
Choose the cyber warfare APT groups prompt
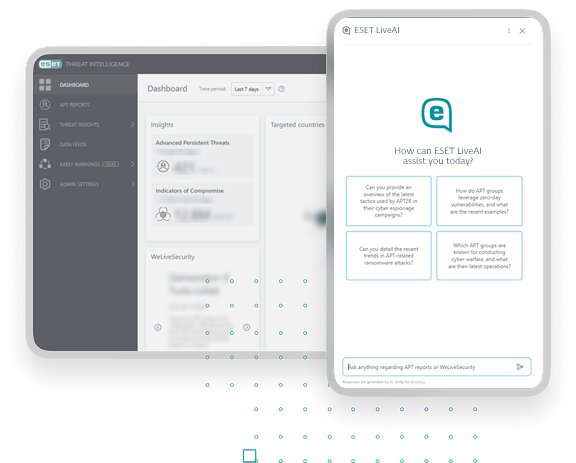(479, 256)
